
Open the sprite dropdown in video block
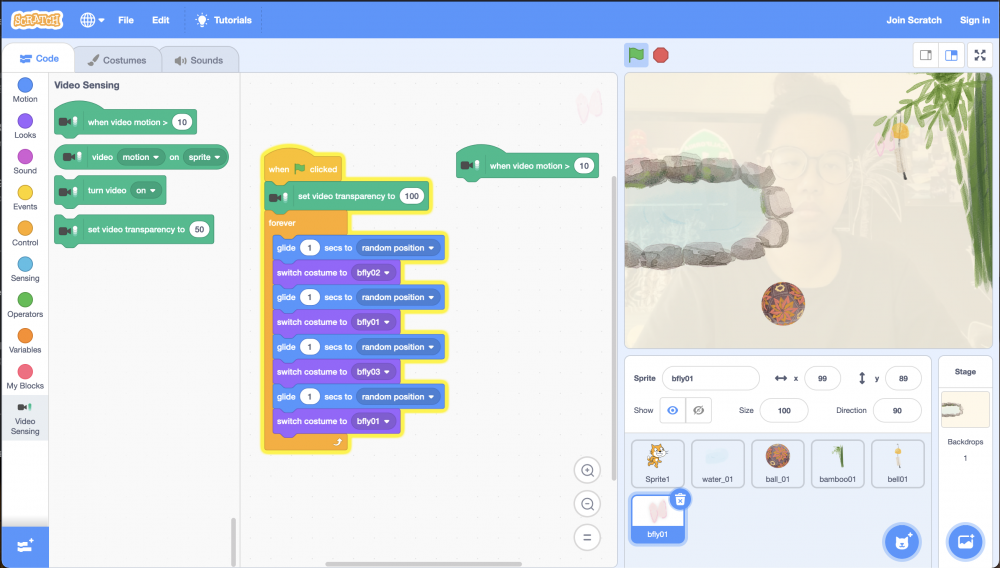click(x=204, y=157)
